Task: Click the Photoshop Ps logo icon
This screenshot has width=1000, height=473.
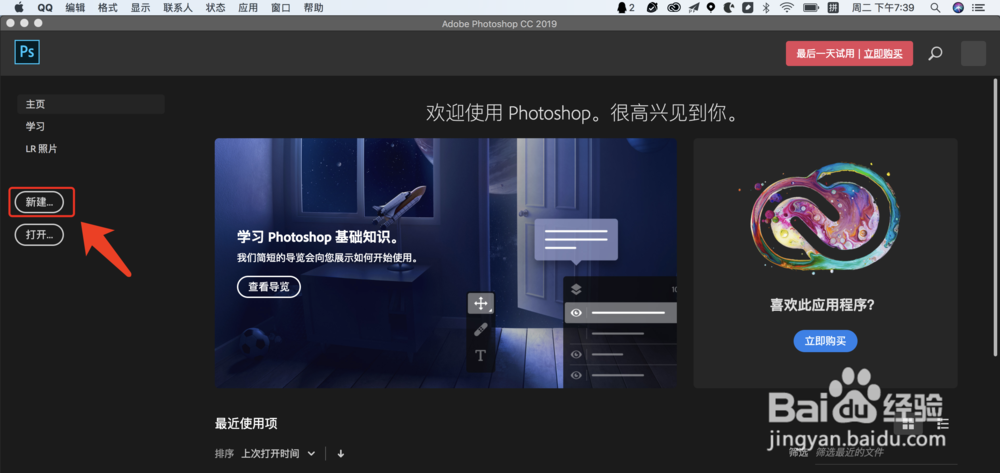Action: pyautogui.click(x=27, y=52)
